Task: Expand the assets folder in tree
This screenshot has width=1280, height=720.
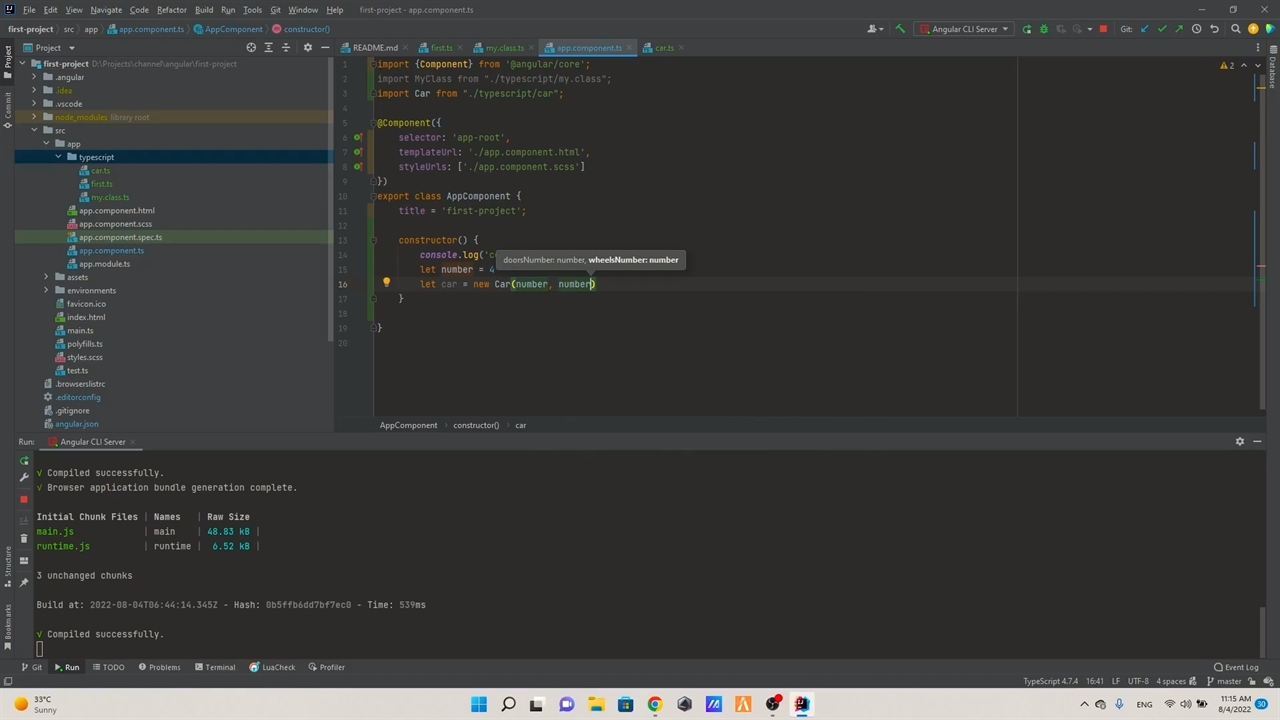Action: [46, 277]
